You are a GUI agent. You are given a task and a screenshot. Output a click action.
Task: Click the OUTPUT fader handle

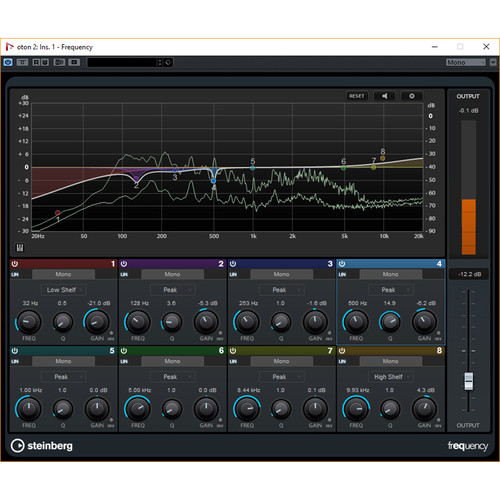[469, 381]
